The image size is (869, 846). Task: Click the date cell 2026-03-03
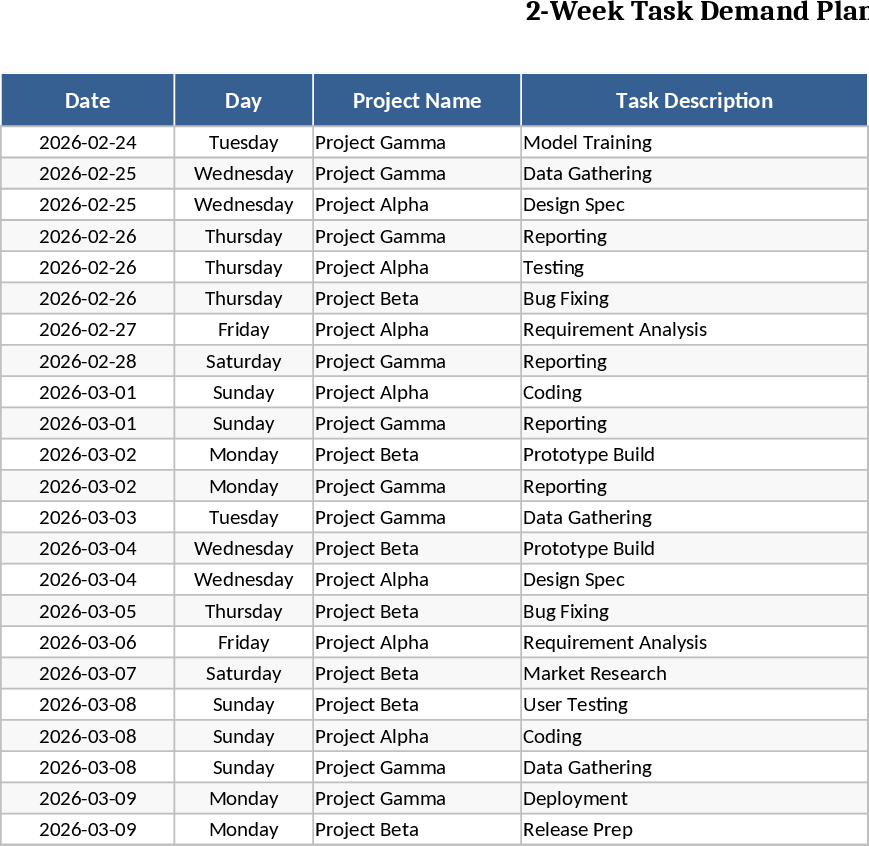pyautogui.click(x=88, y=517)
